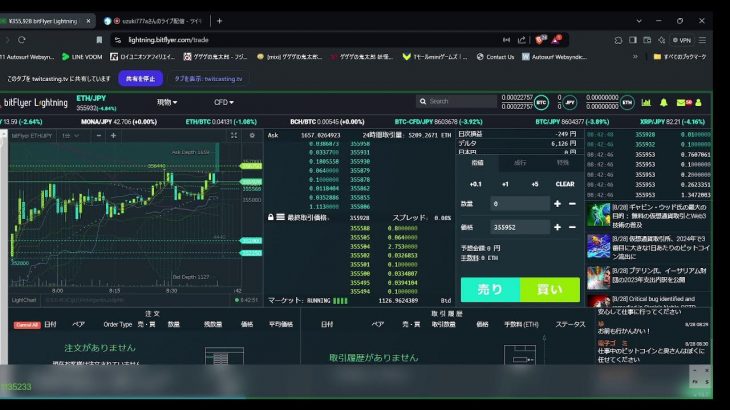Click the BTC balance circle icon
Viewport: 730px width, 410px height.
coord(541,102)
